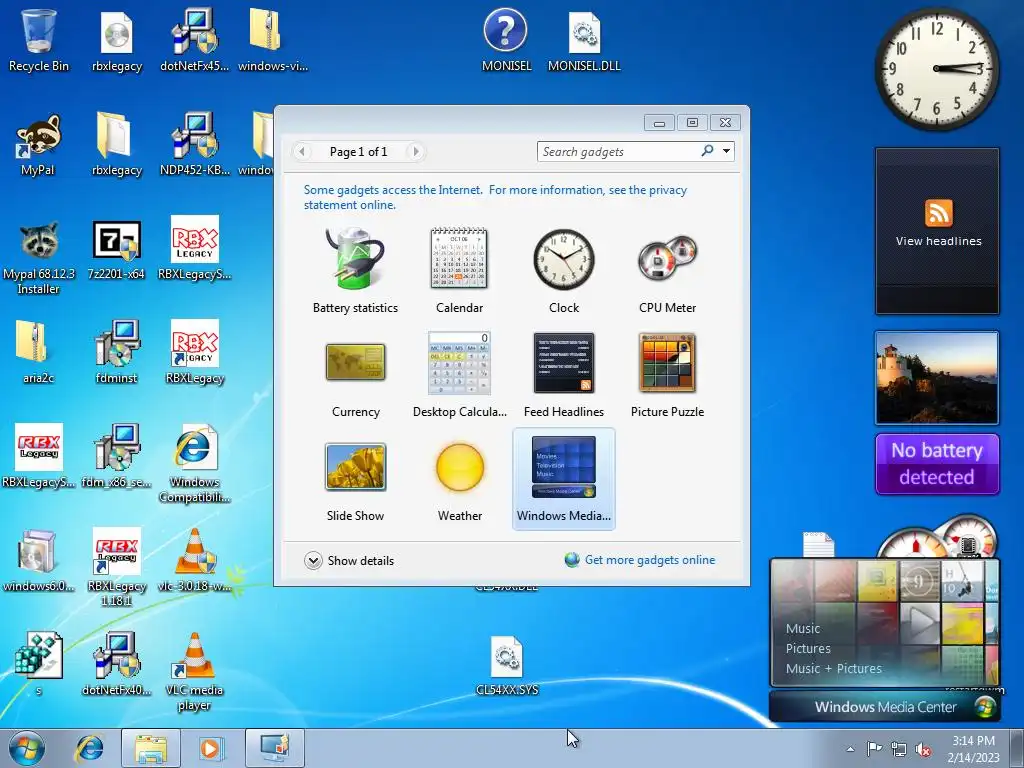The width and height of the screenshot is (1024, 768).
Task: Select the vlc-3.0.18 installer icon
Action: [x=195, y=560]
